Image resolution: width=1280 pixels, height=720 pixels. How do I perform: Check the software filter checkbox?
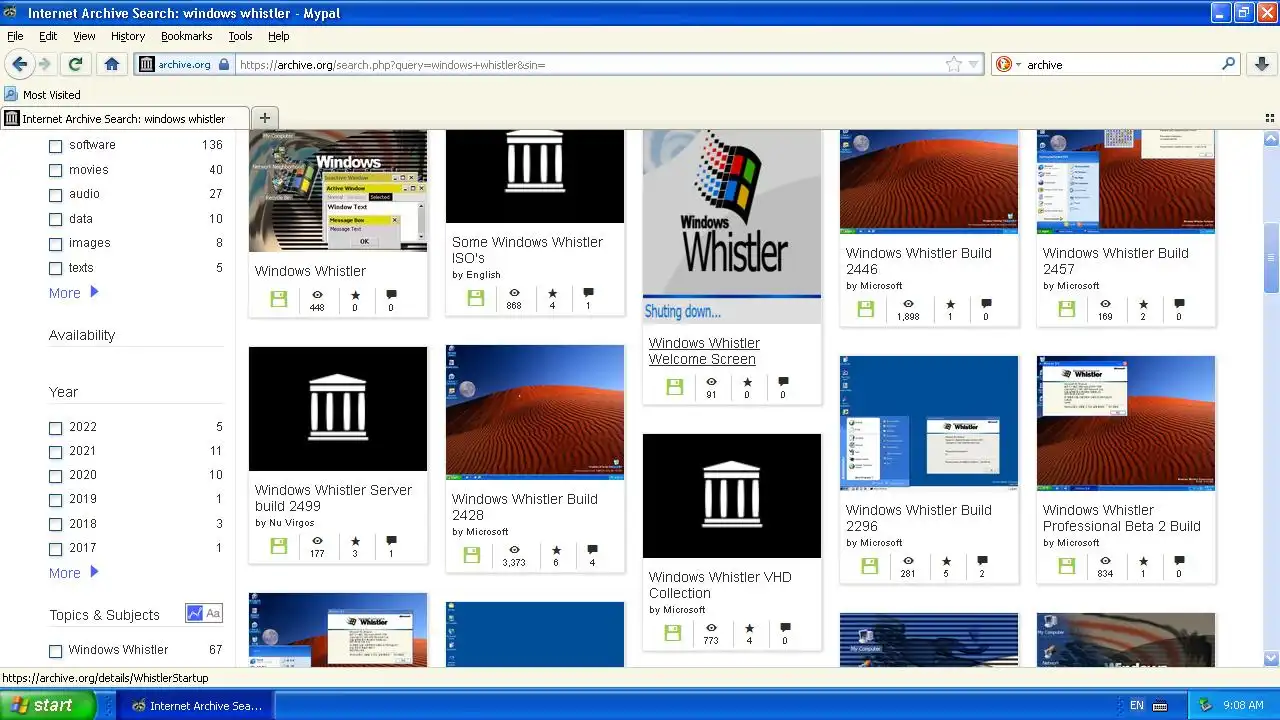point(56,145)
